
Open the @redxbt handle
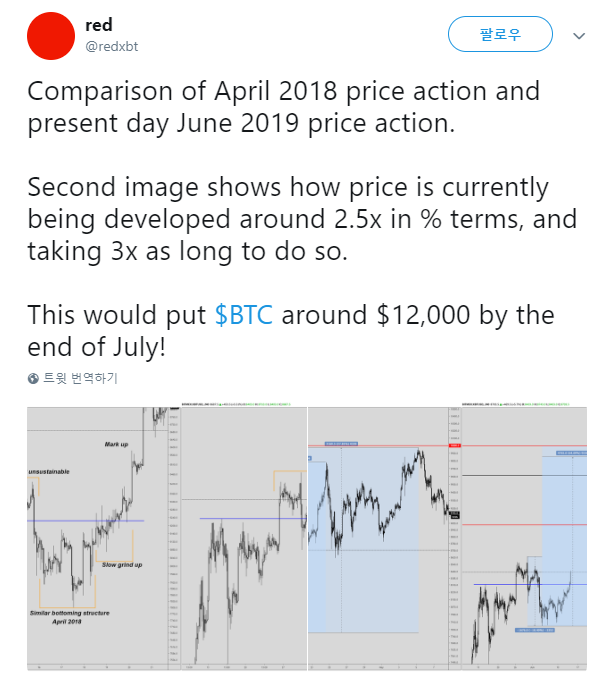click(x=112, y=47)
